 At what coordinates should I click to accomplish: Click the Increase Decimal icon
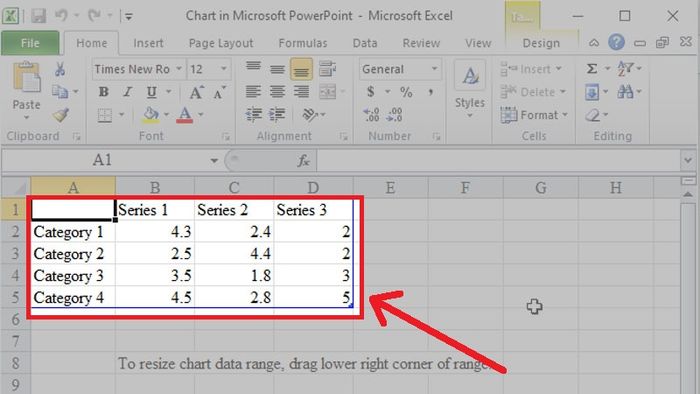(x=371, y=115)
